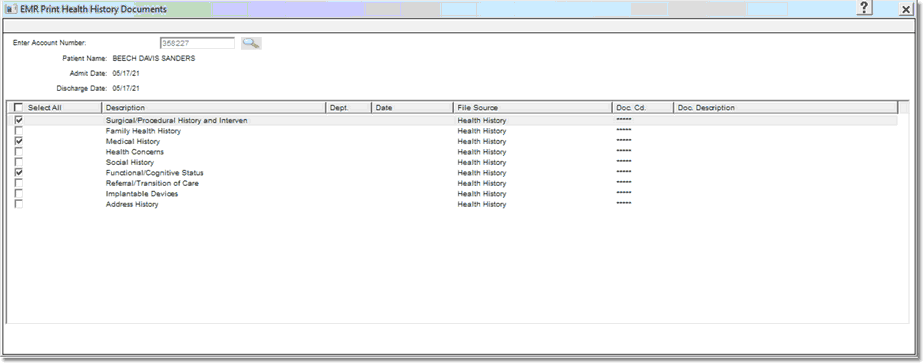Check the Family Health History checkbox
This screenshot has width=924, height=364.
[19, 131]
